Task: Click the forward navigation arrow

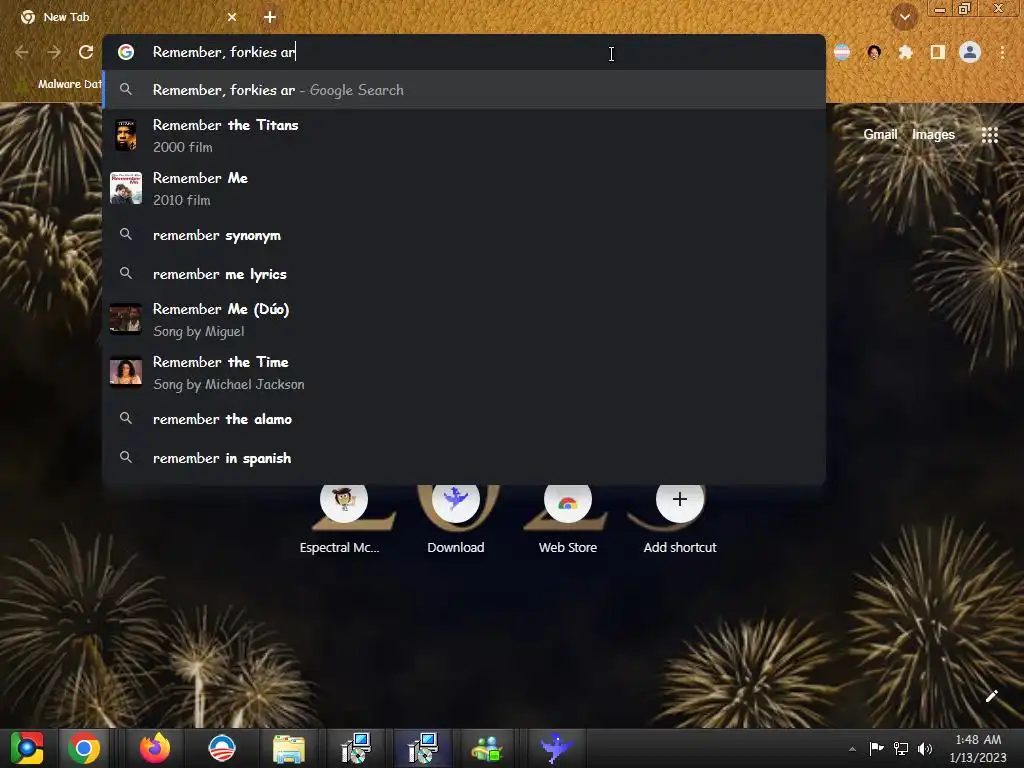Action: (54, 52)
